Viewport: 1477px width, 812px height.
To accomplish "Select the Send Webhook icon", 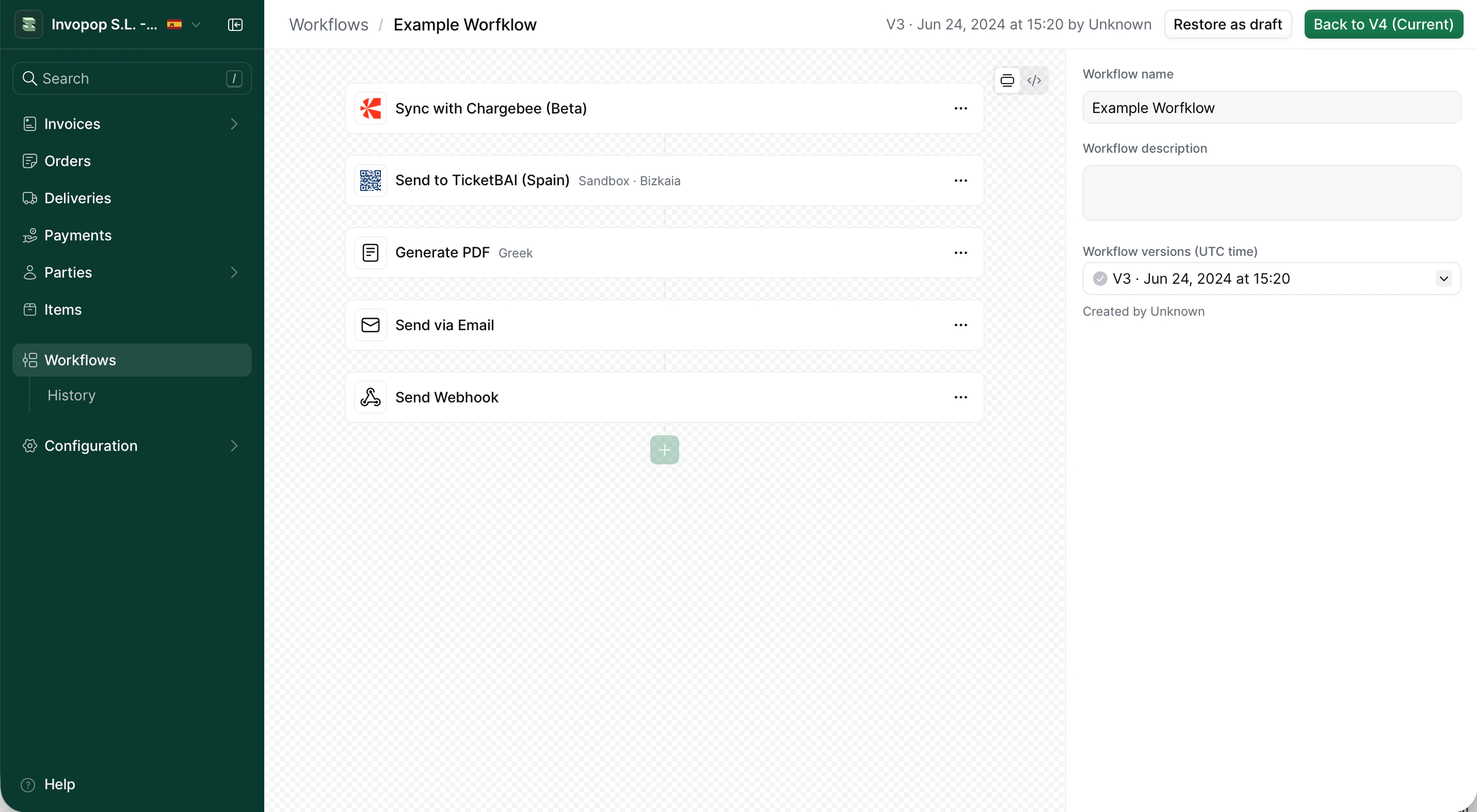I will click(x=371, y=397).
